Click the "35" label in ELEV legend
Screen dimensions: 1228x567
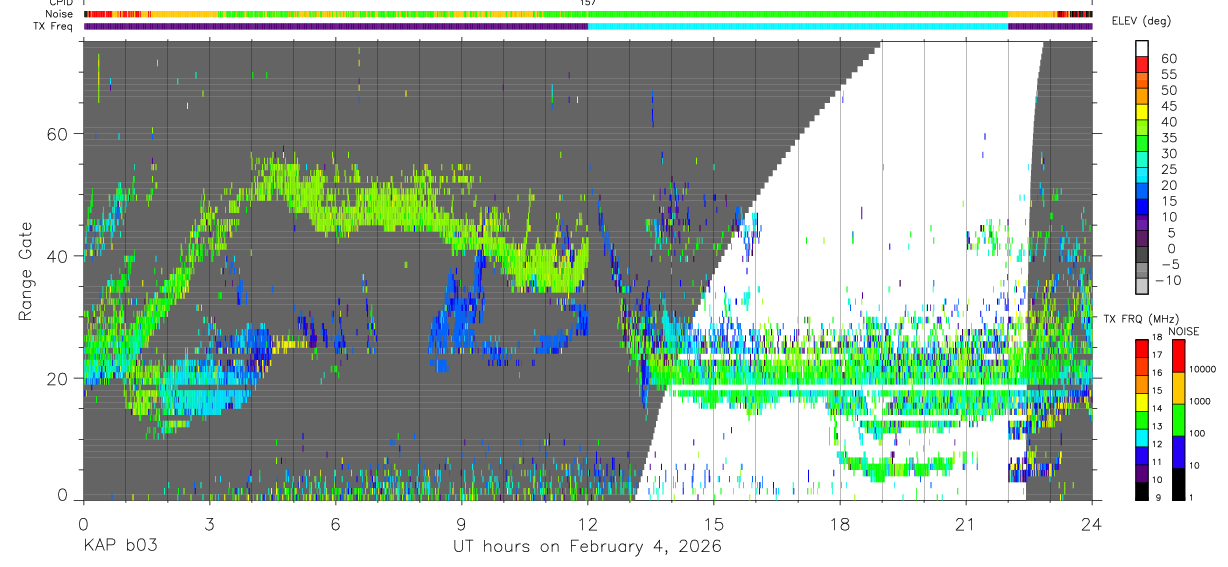click(x=1169, y=137)
